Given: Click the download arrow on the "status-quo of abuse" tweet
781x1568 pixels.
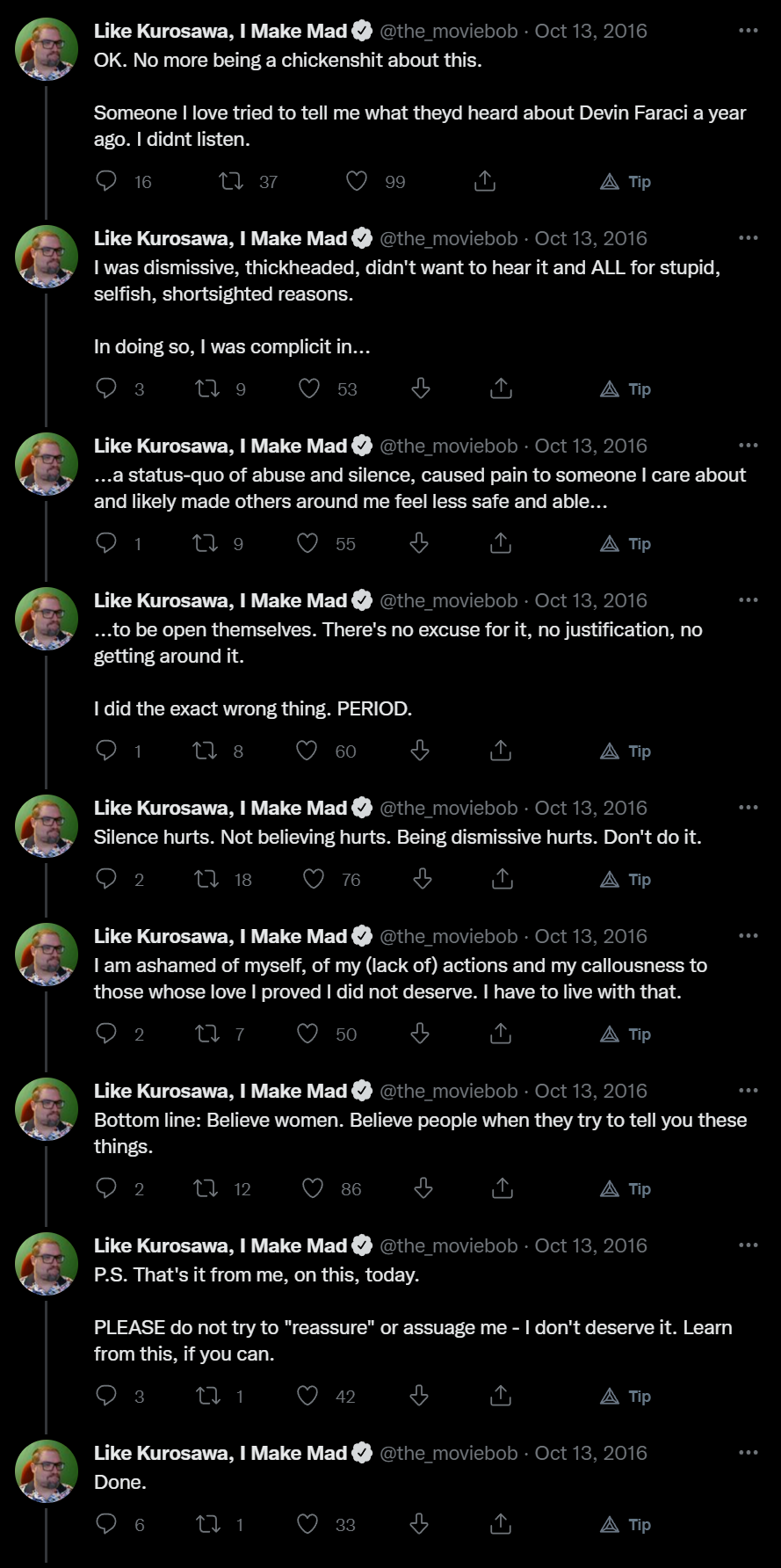Looking at the screenshot, I should [419, 543].
